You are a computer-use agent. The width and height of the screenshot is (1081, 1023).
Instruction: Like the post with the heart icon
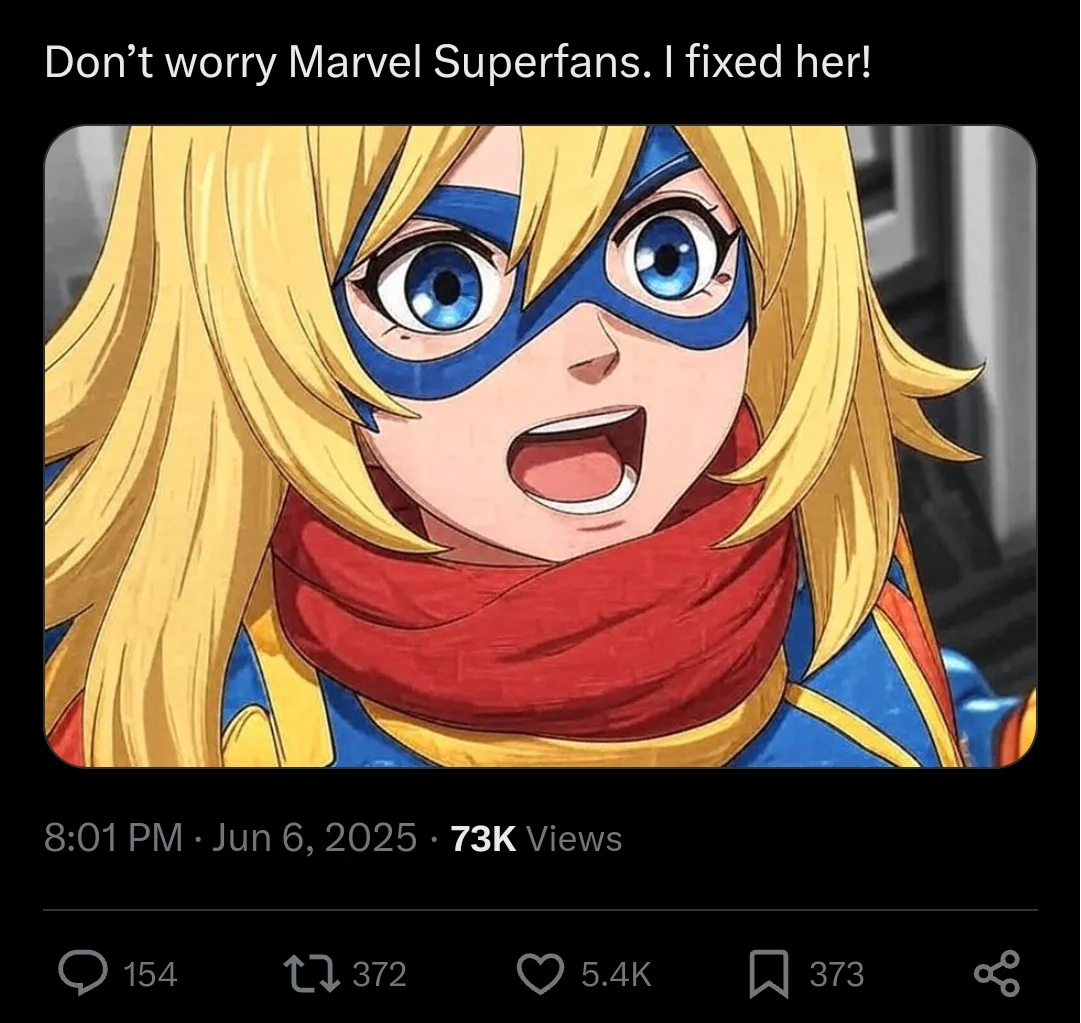(x=541, y=974)
